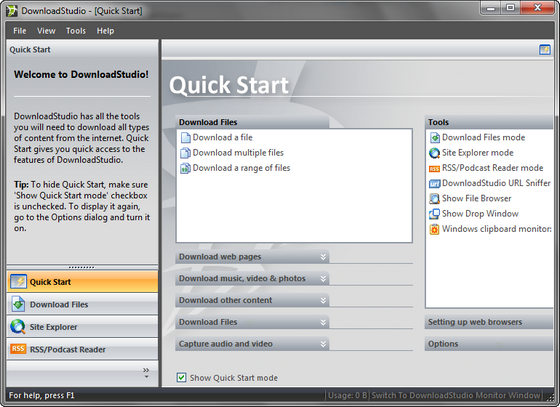Click the sidebar panel splitter grip dots

pyautogui.click(x=81, y=267)
